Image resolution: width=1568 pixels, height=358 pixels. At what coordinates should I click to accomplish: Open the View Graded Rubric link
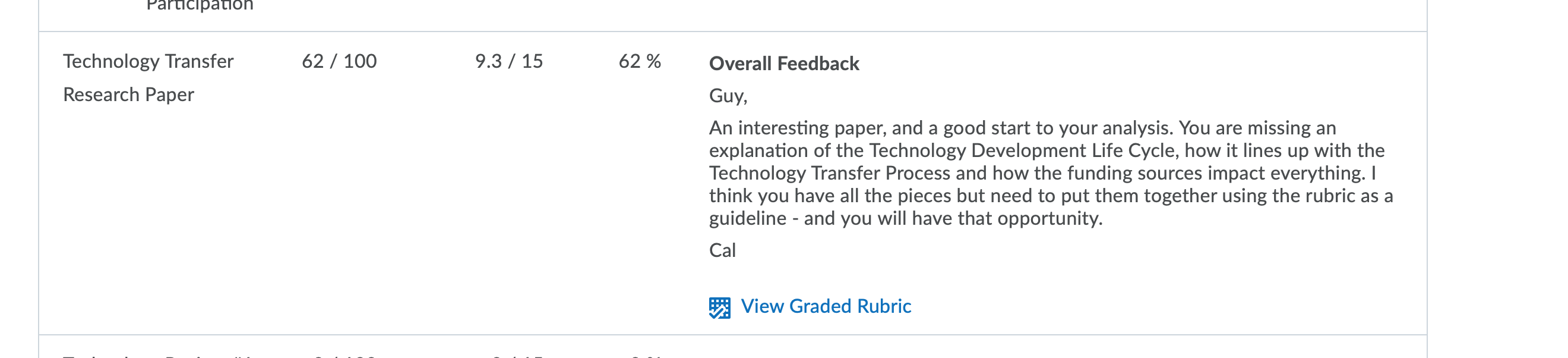(826, 306)
